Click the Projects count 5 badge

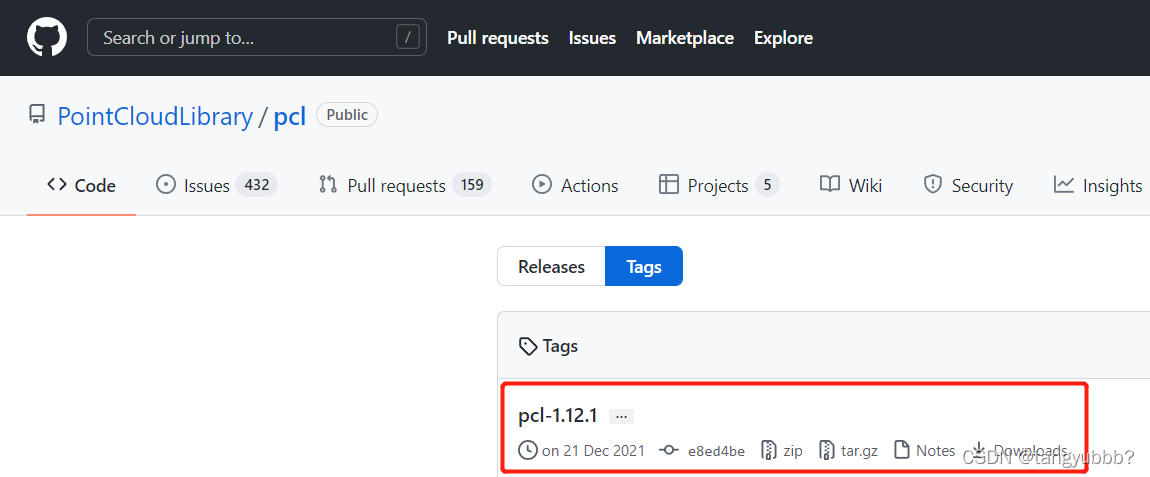(x=767, y=185)
